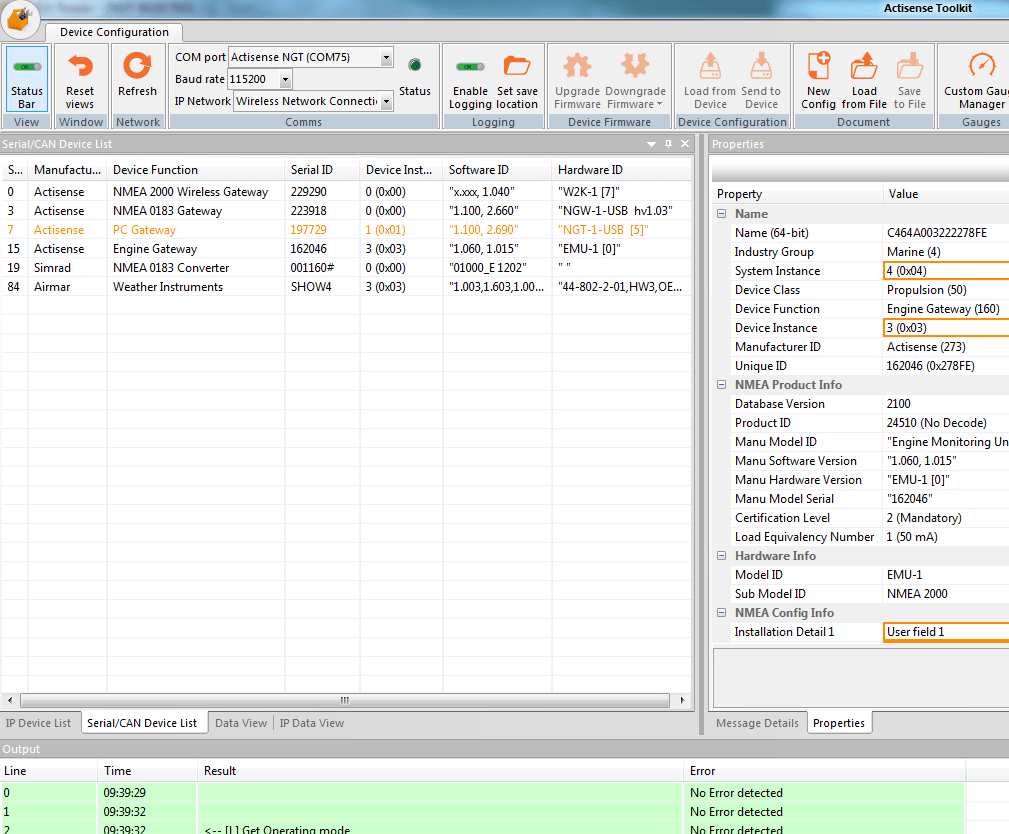Image resolution: width=1009 pixels, height=834 pixels.
Task: Sort by Hardware ID column header
Action: (622, 170)
